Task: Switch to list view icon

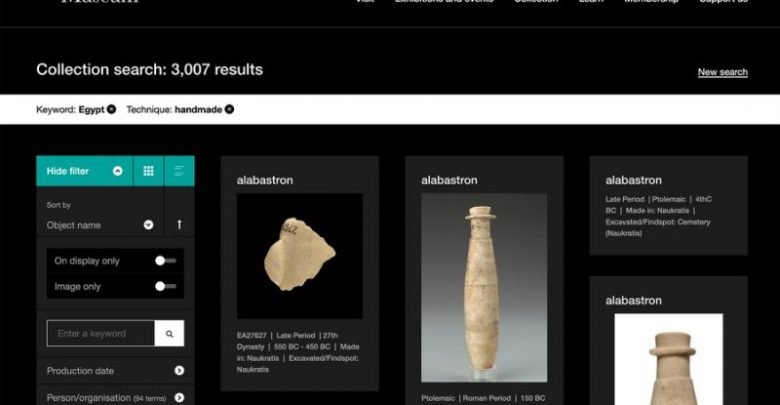Action: (179, 171)
